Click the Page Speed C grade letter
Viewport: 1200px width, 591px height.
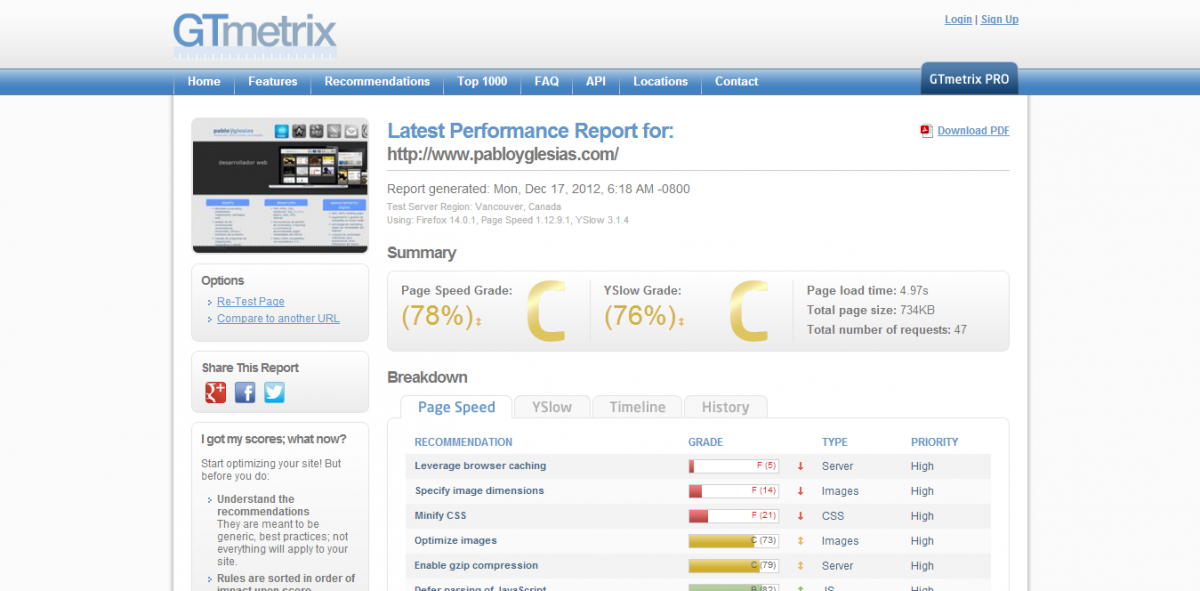[546, 311]
